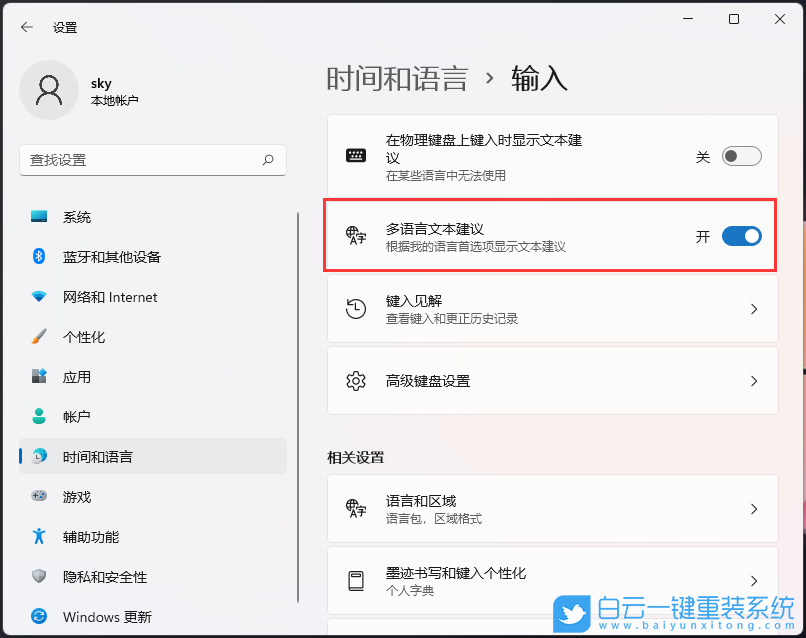Open the Privacy & security shield icon
Screen dimensions: 806x638
coord(37,577)
